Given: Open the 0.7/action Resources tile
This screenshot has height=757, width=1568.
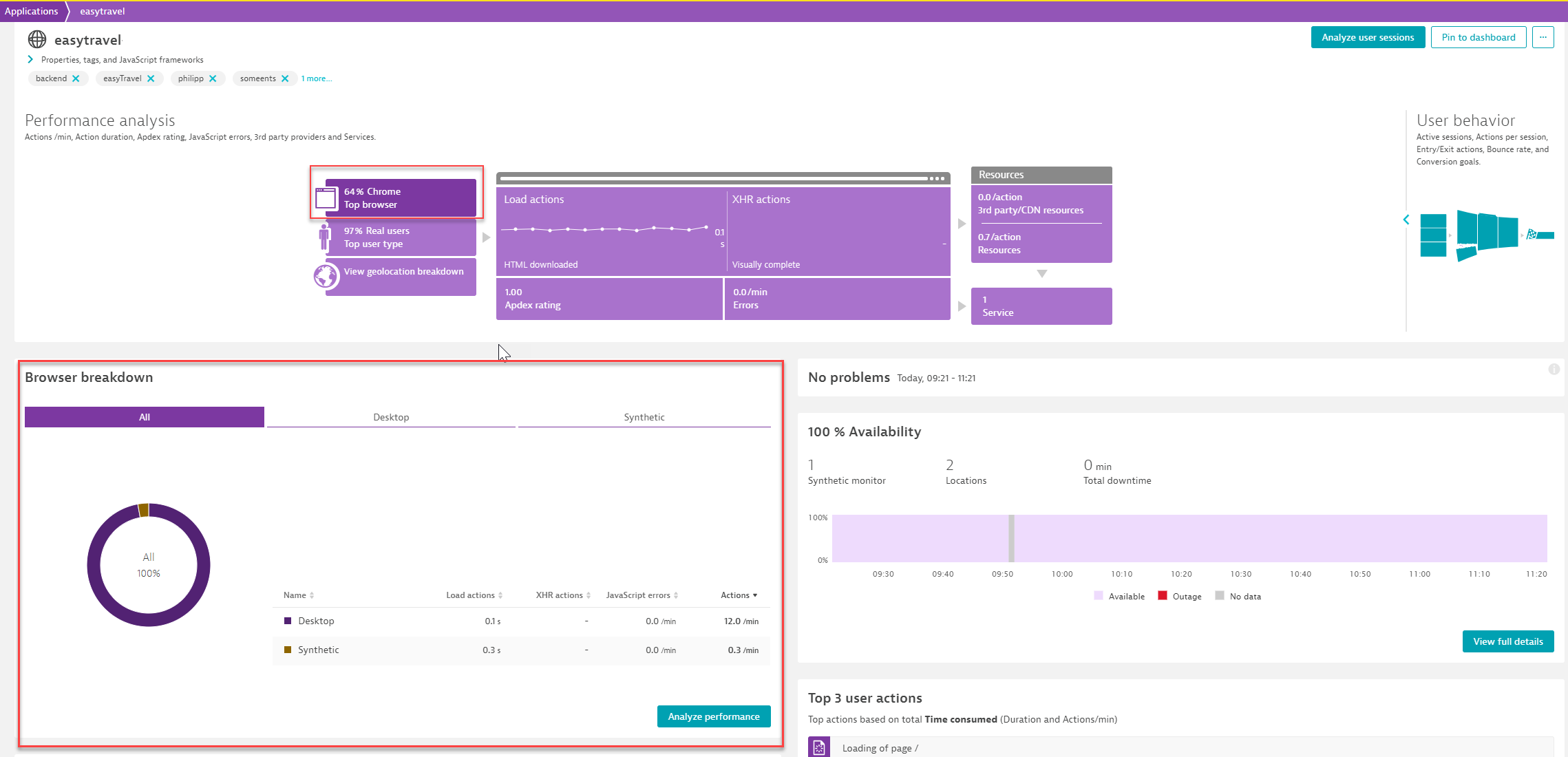Looking at the screenshot, I should (x=1041, y=243).
